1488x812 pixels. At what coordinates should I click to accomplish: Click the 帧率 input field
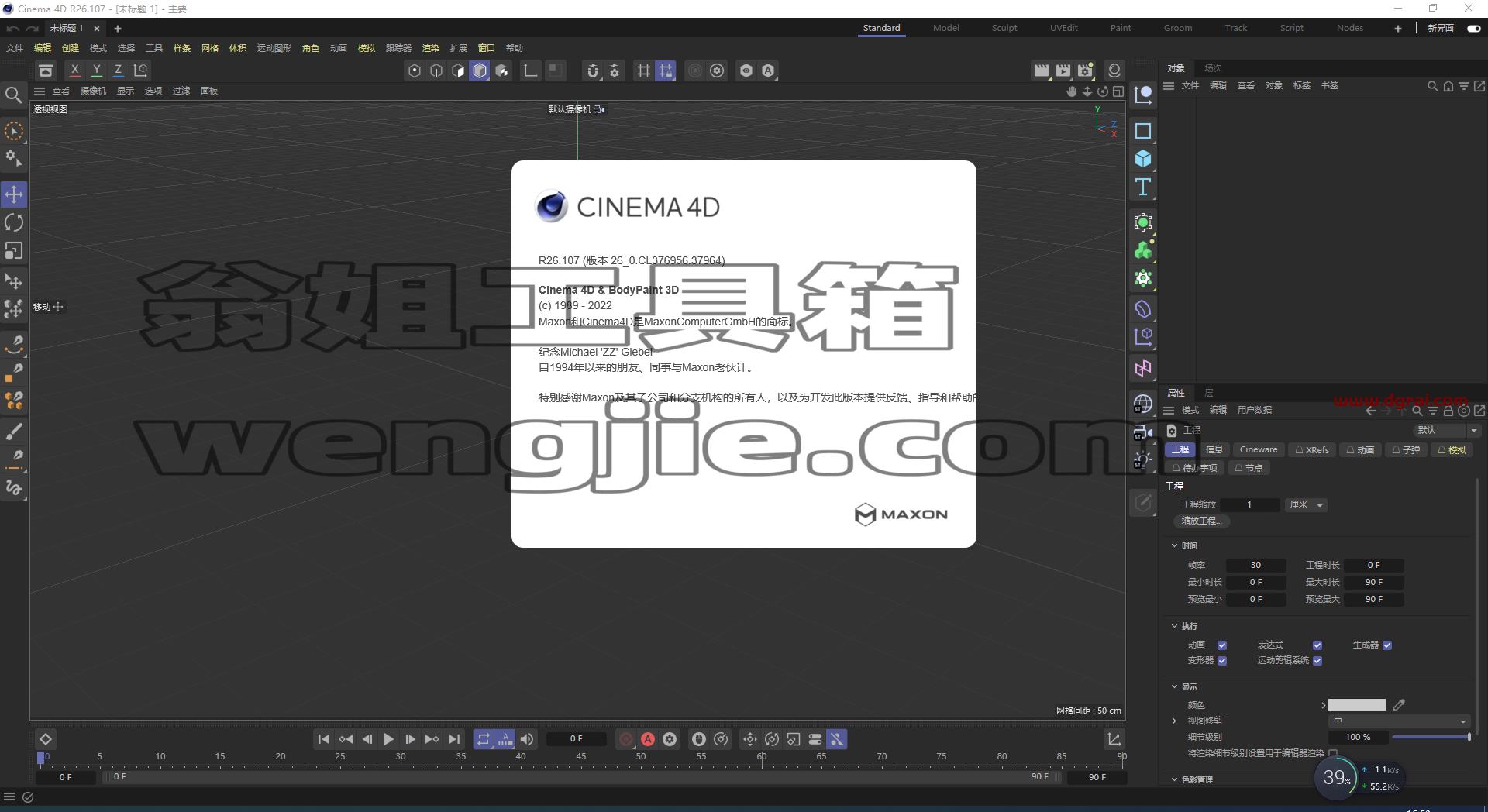pos(1255,566)
